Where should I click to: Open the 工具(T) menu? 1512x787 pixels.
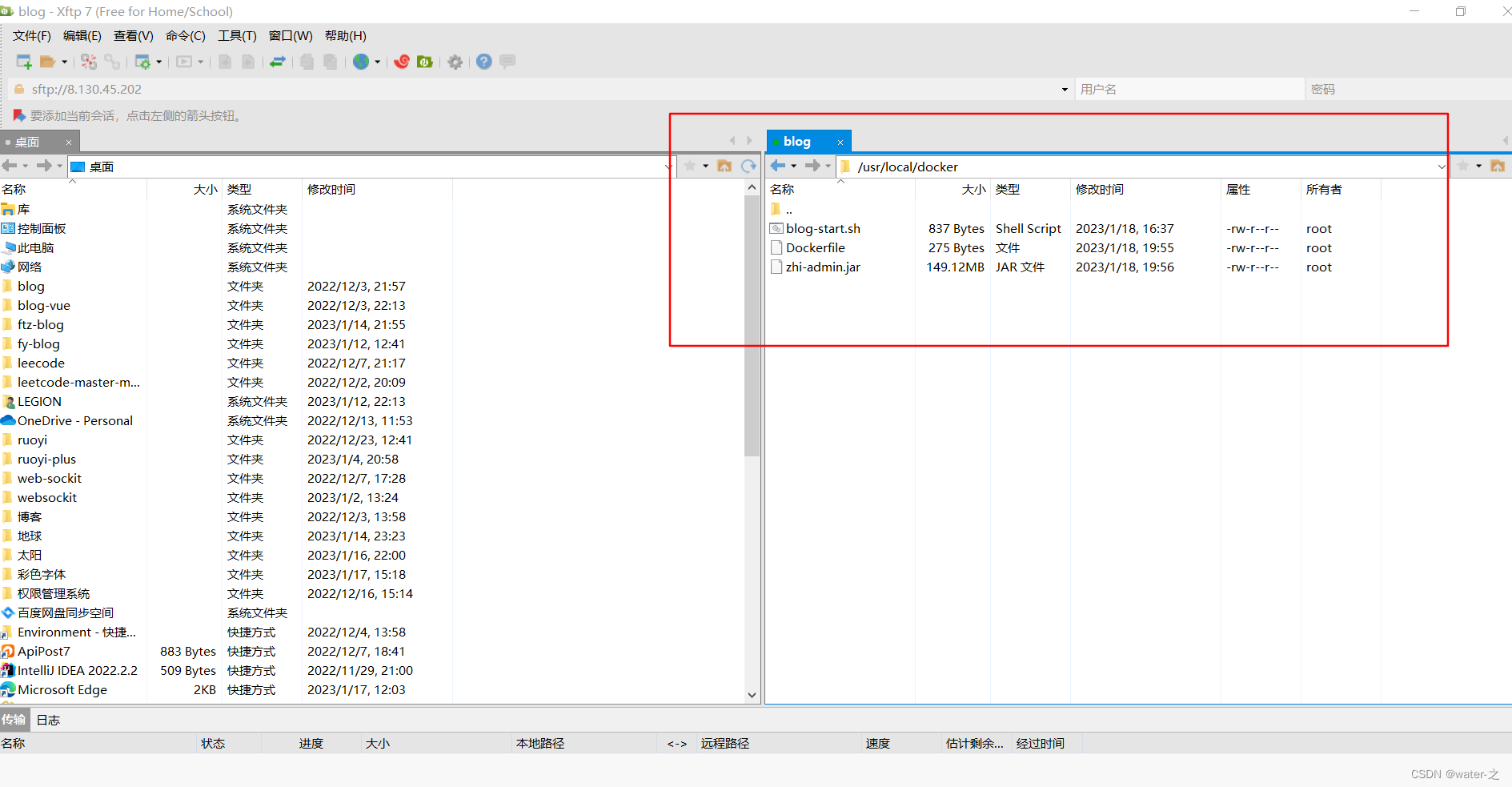point(237,36)
